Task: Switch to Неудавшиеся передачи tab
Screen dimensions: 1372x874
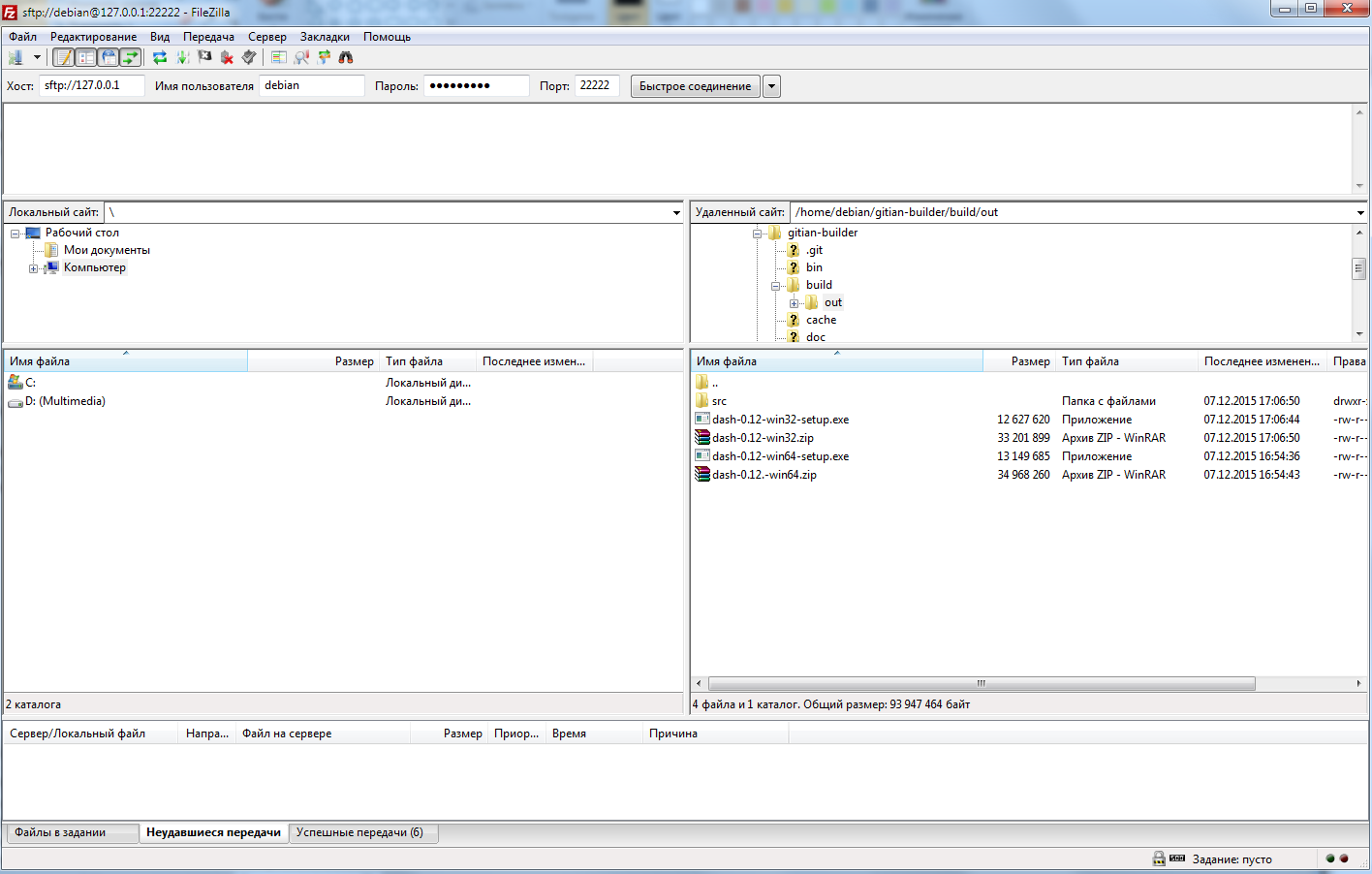Action: point(214,832)
